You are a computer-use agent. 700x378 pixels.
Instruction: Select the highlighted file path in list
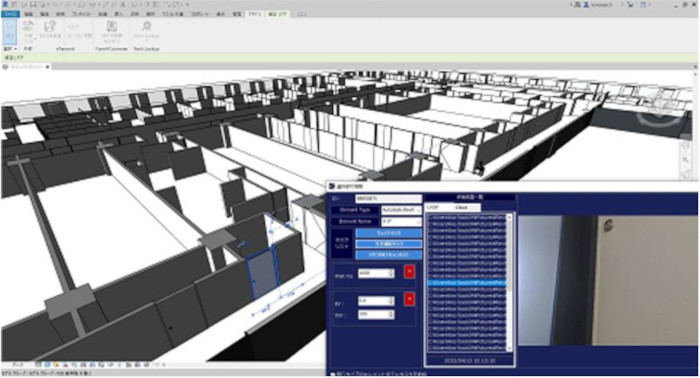pos(467,282)
